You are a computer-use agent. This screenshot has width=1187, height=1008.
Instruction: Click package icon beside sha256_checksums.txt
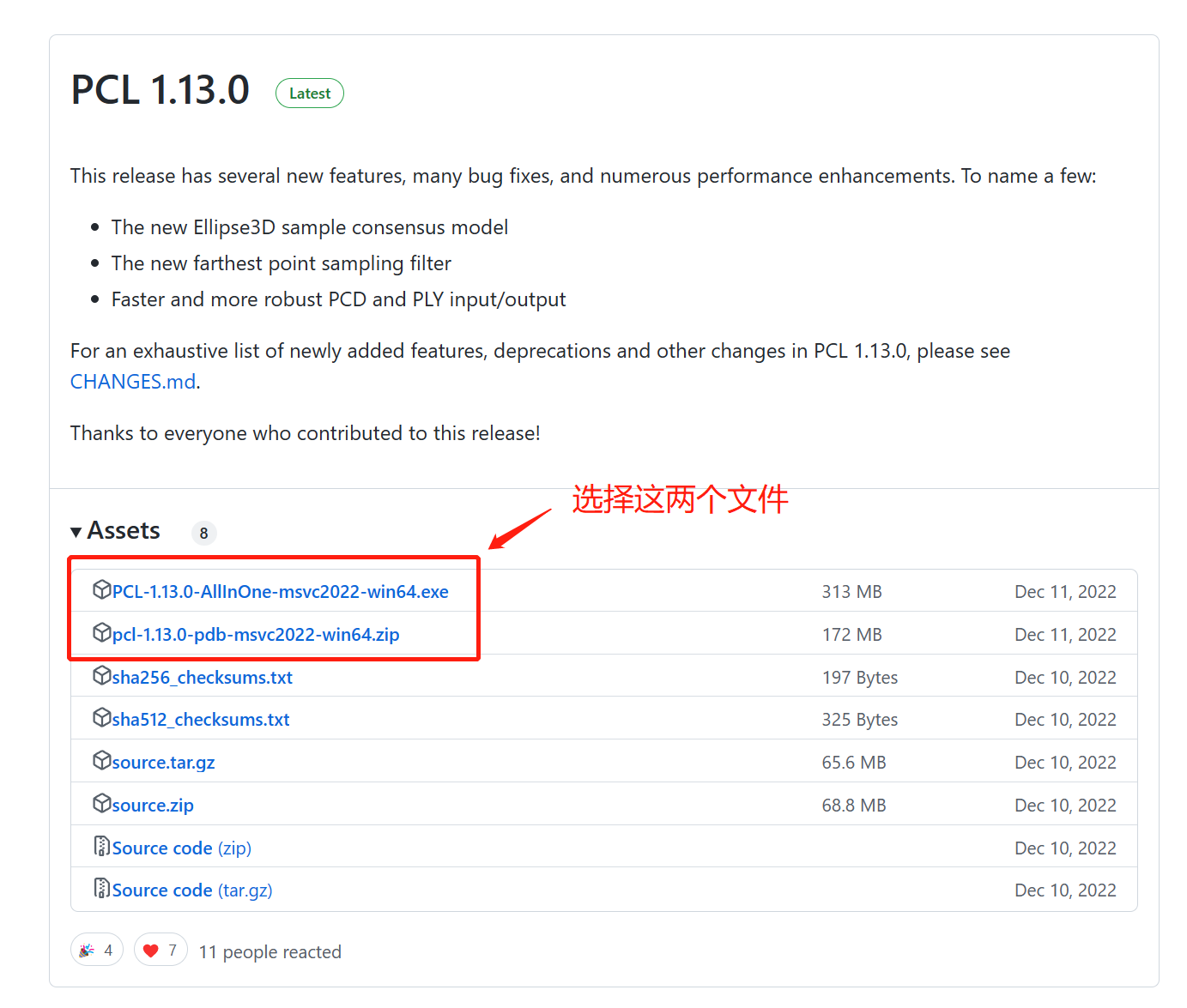click(102, 675)
